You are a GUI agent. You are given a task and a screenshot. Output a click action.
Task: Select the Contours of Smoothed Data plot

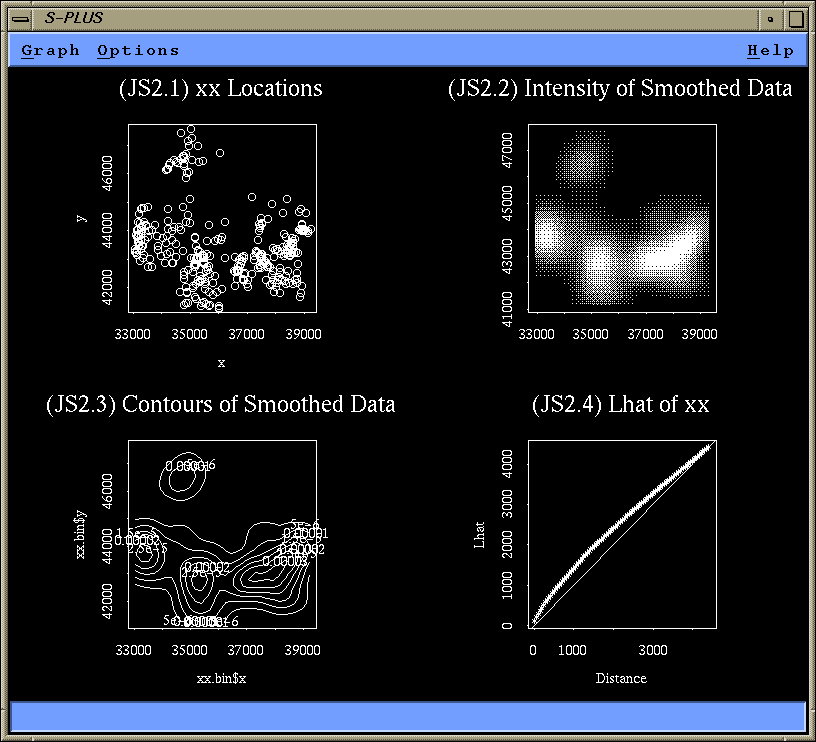click(x=223, y=534)
